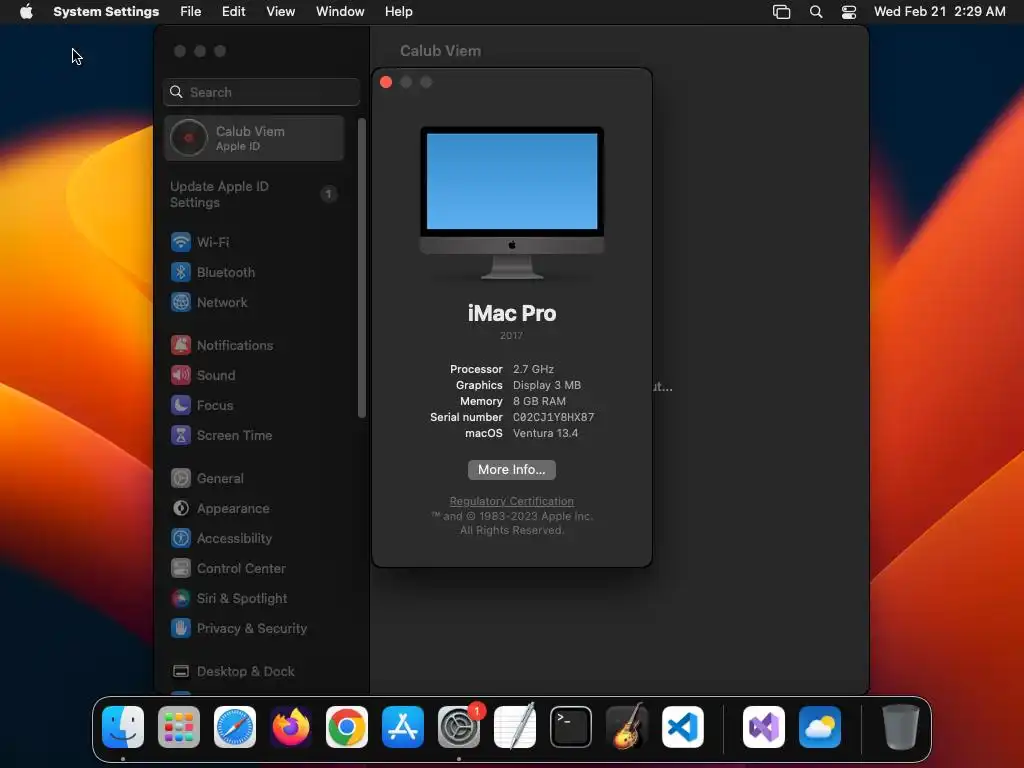The image size is (1024, 768).
Task: Open the Trash in the Dock
Action: (901, 727)
